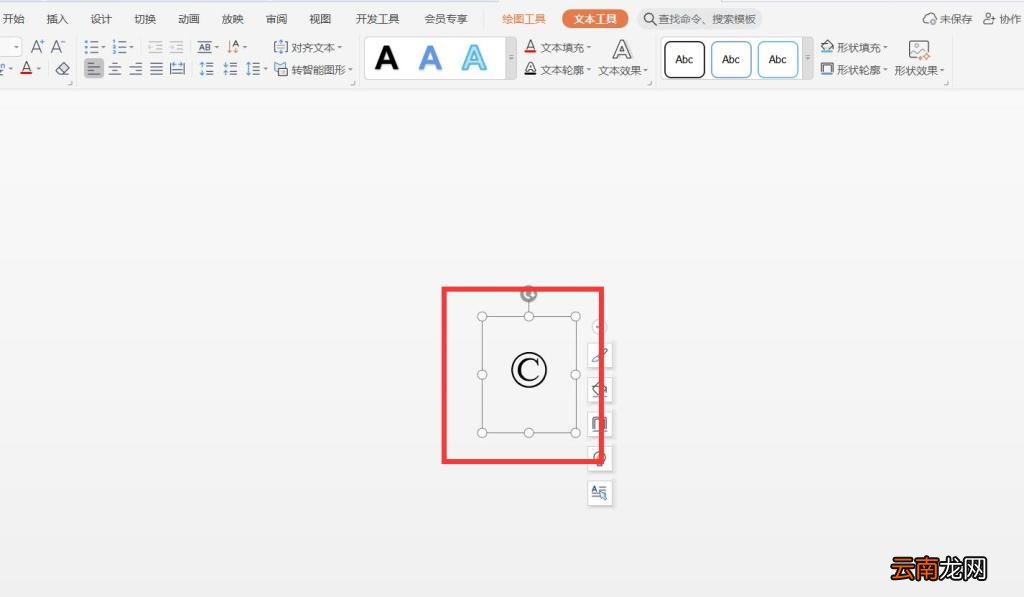
Task: Apply distributed alignment
Action: coord(178,69)
